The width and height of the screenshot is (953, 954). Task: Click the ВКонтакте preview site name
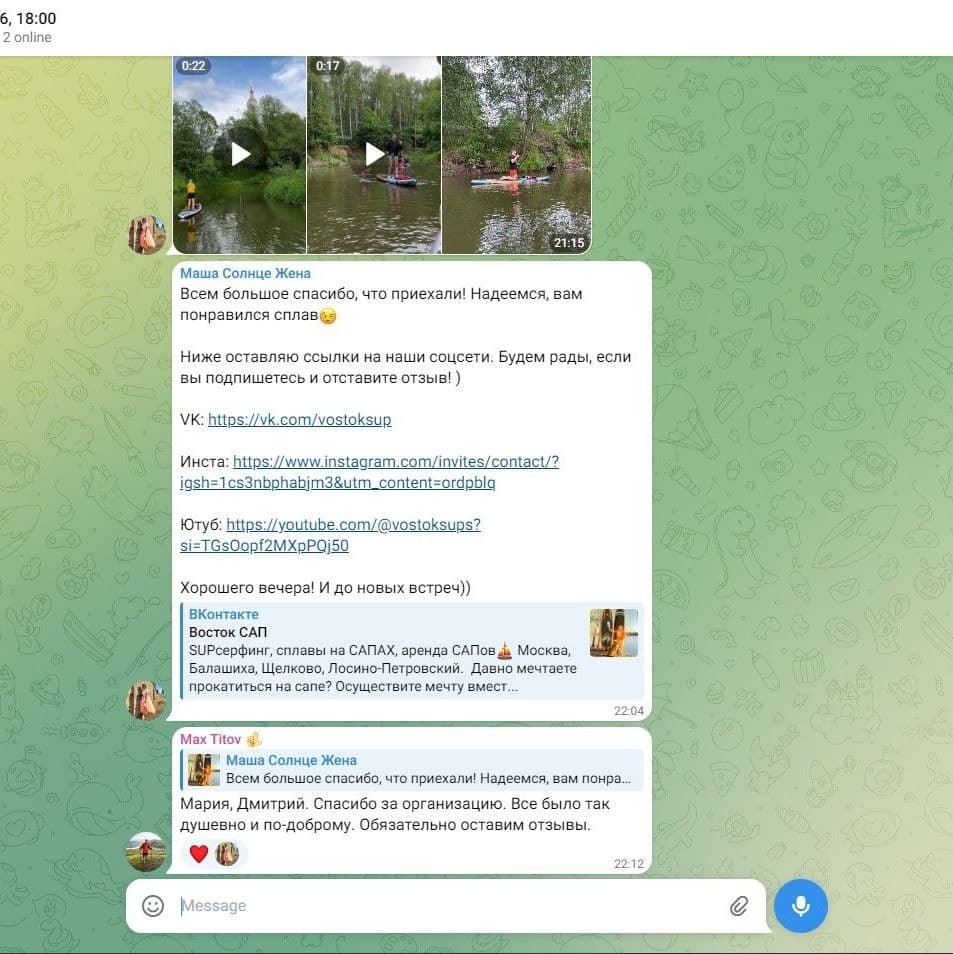223,615
